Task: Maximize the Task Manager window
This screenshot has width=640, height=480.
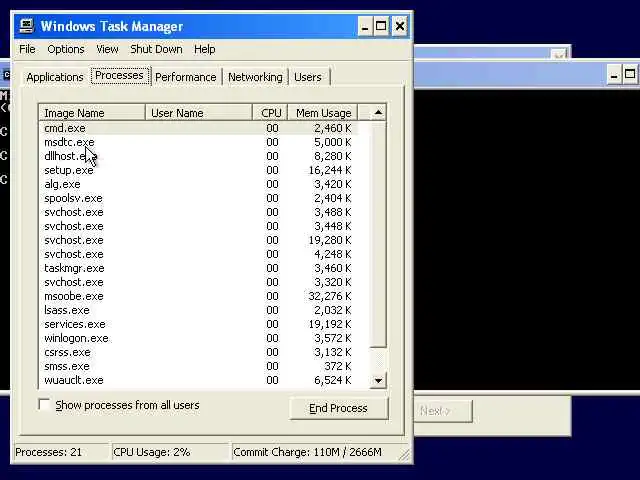Action: click(x=381, y=27)
